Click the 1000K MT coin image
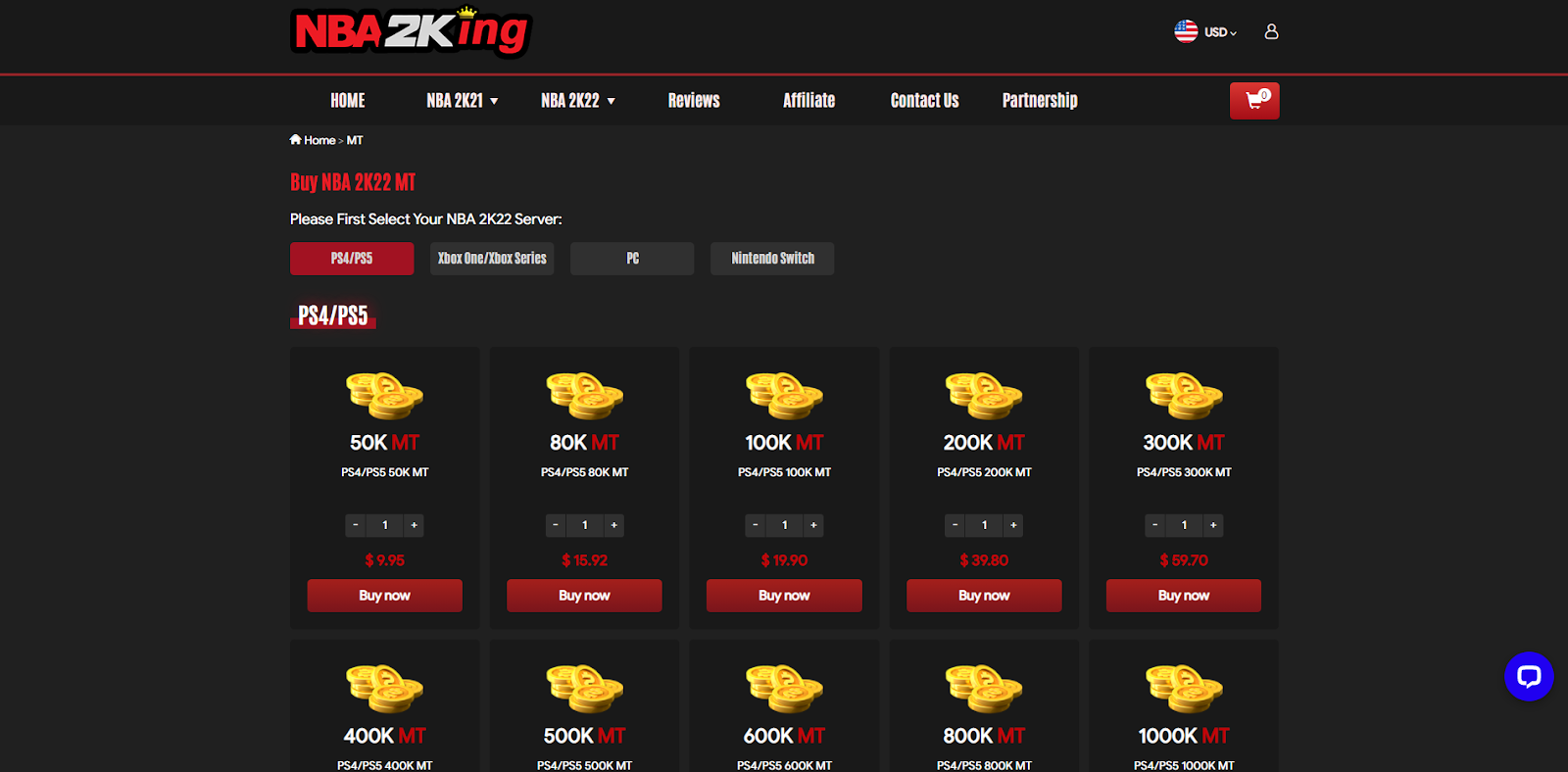 (x=1184, y=688)
